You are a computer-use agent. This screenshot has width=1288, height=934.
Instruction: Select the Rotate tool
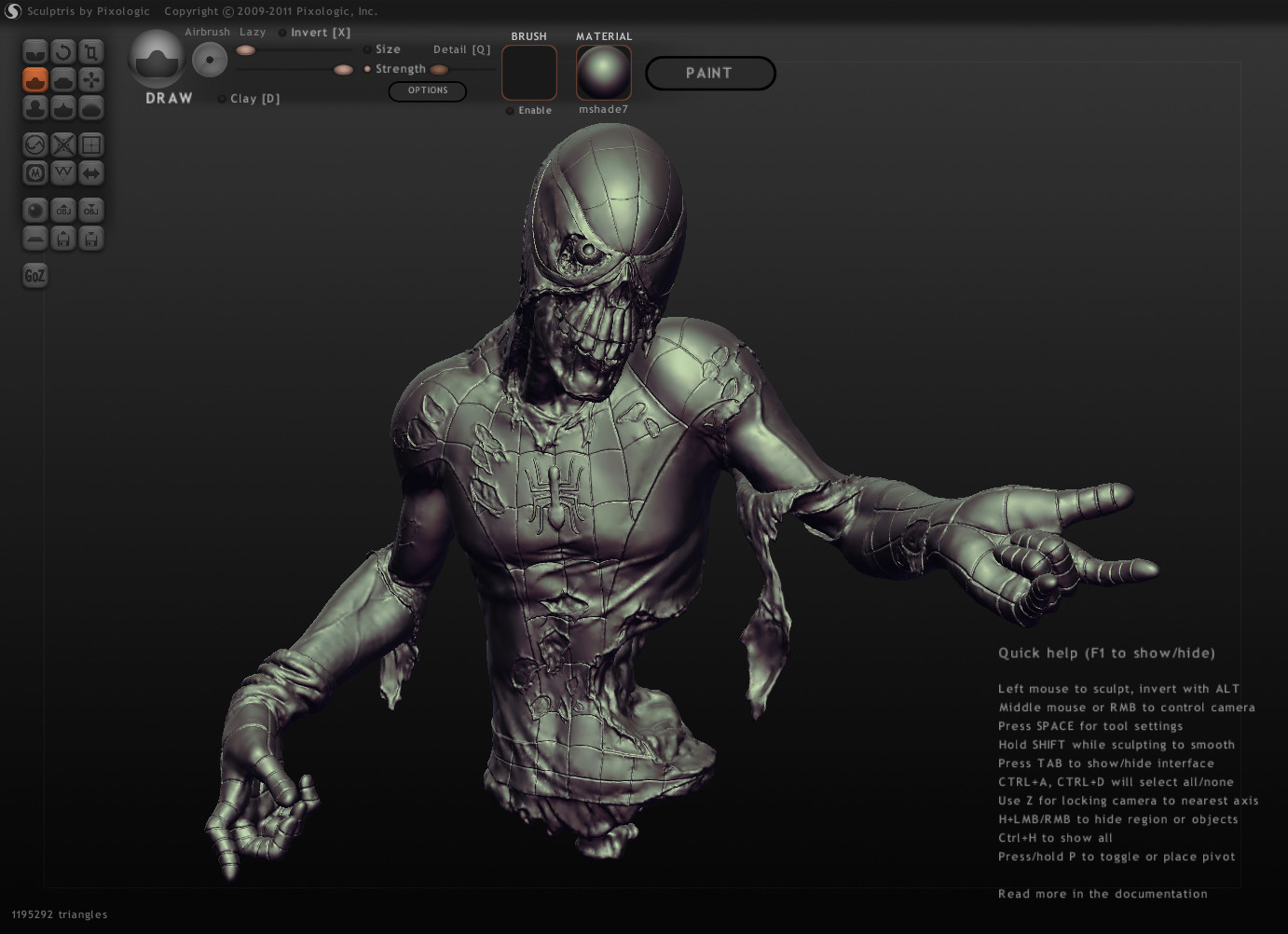click(x=63, y=51)
